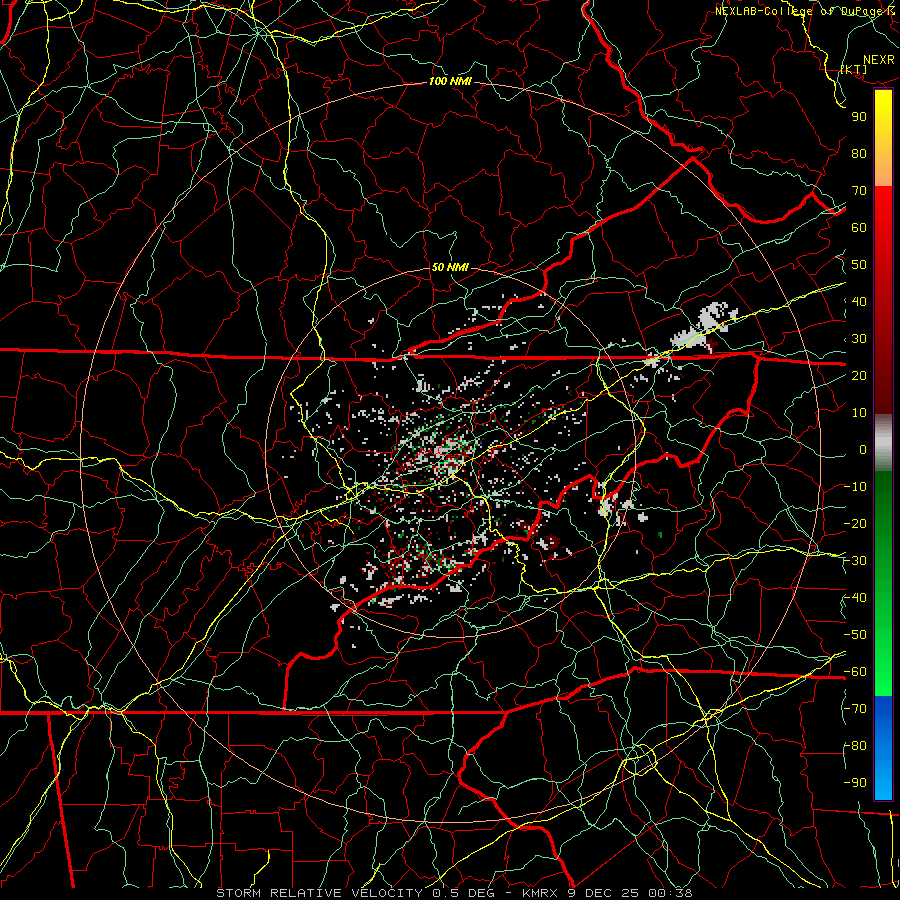
Task: Click the "STORM RELATIVE VELOCITY" caption text
Action: (319, 893)
